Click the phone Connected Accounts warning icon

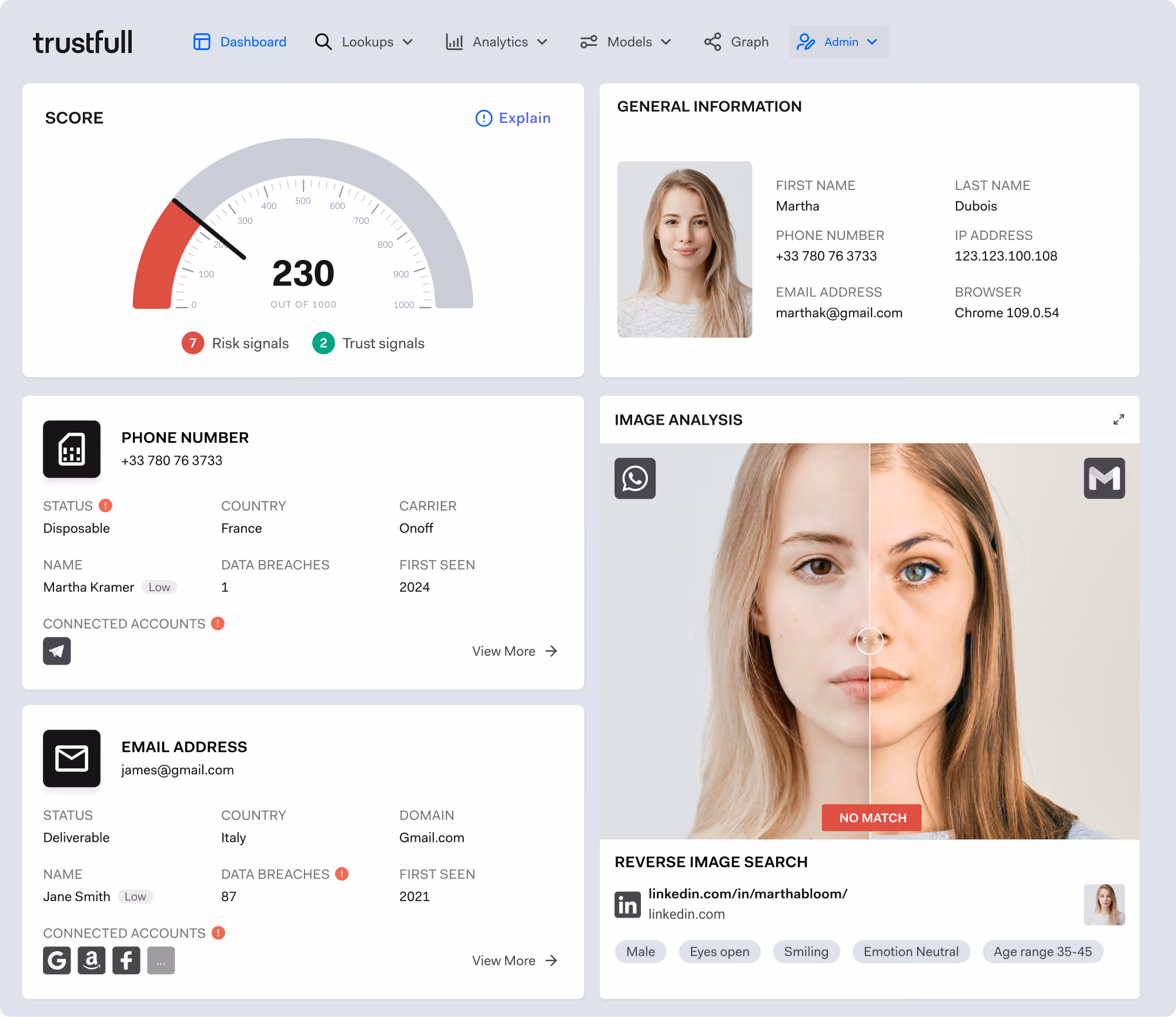[218, 623]
